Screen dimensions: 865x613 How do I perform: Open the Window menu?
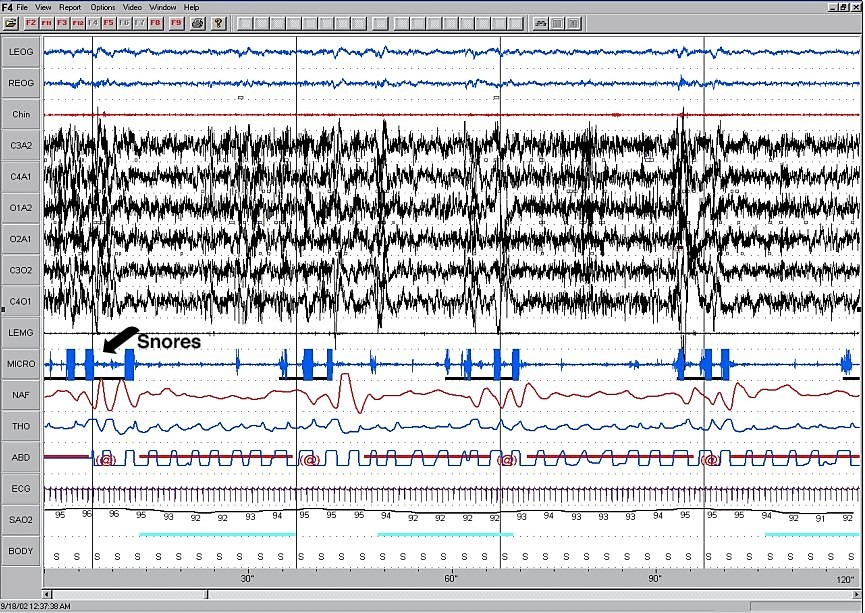point(163,7)
